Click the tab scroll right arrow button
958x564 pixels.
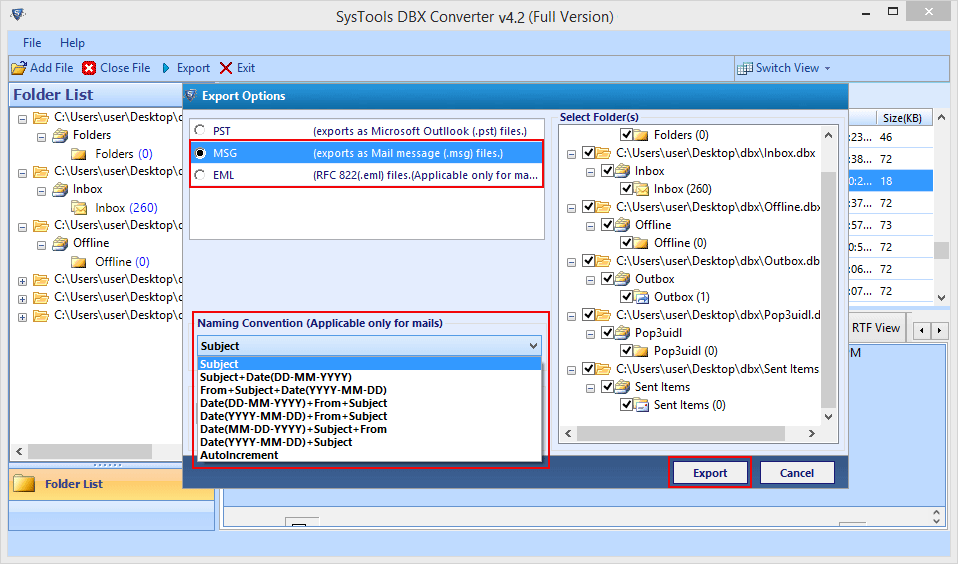click(940, 331)
